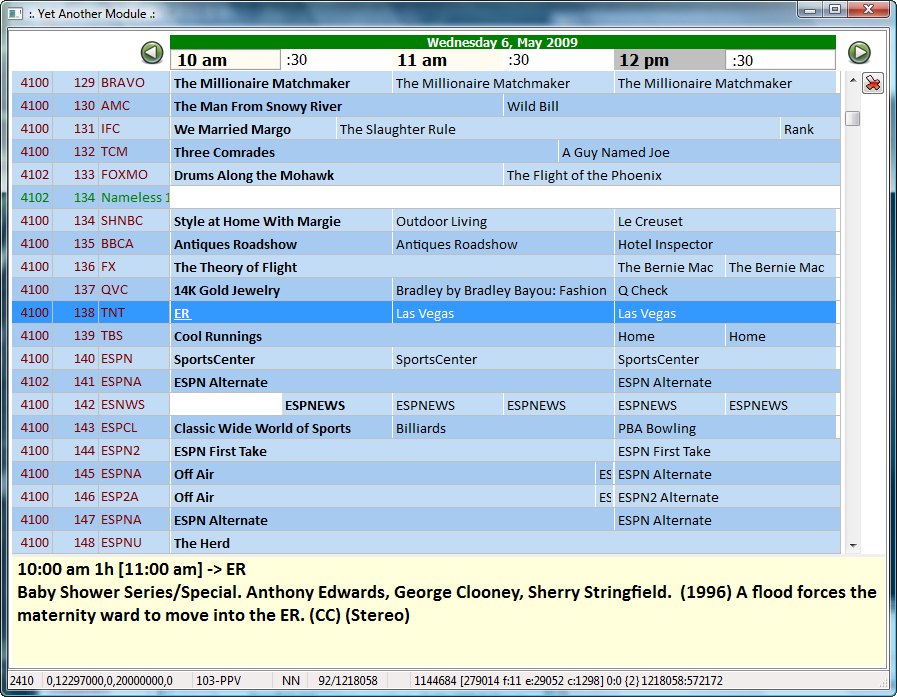Open the bold ESPNEWS program at 10:30

point(337,405)
